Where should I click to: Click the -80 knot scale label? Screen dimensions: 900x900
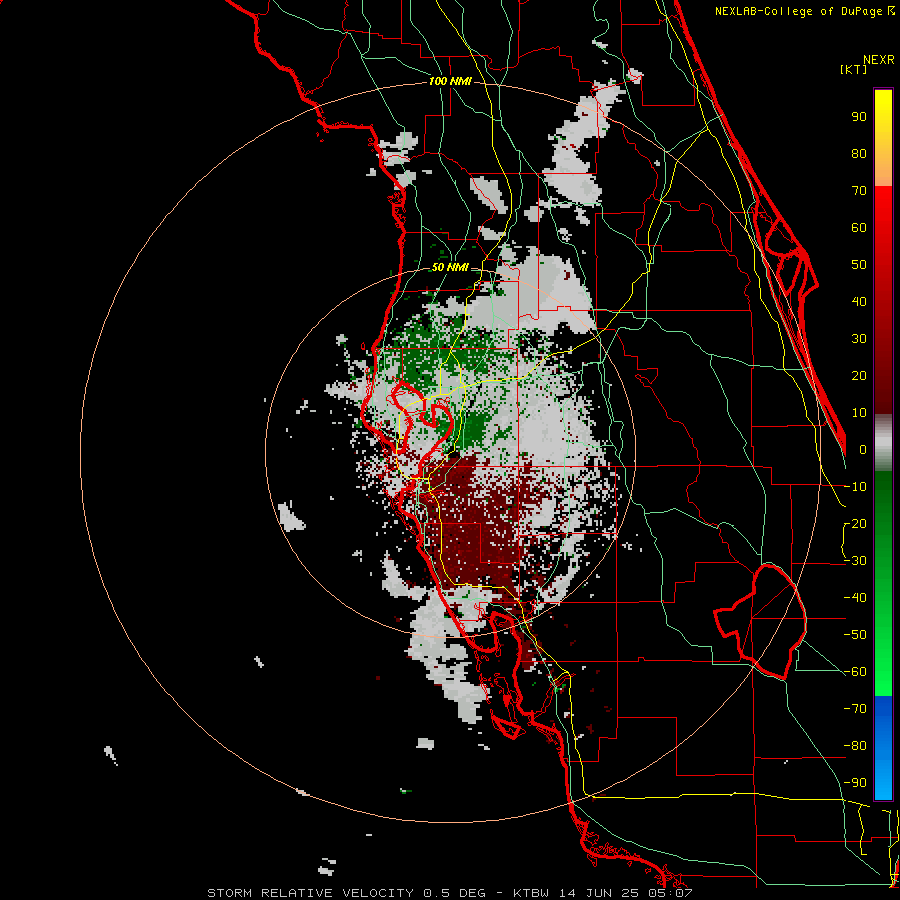point(856,746)
